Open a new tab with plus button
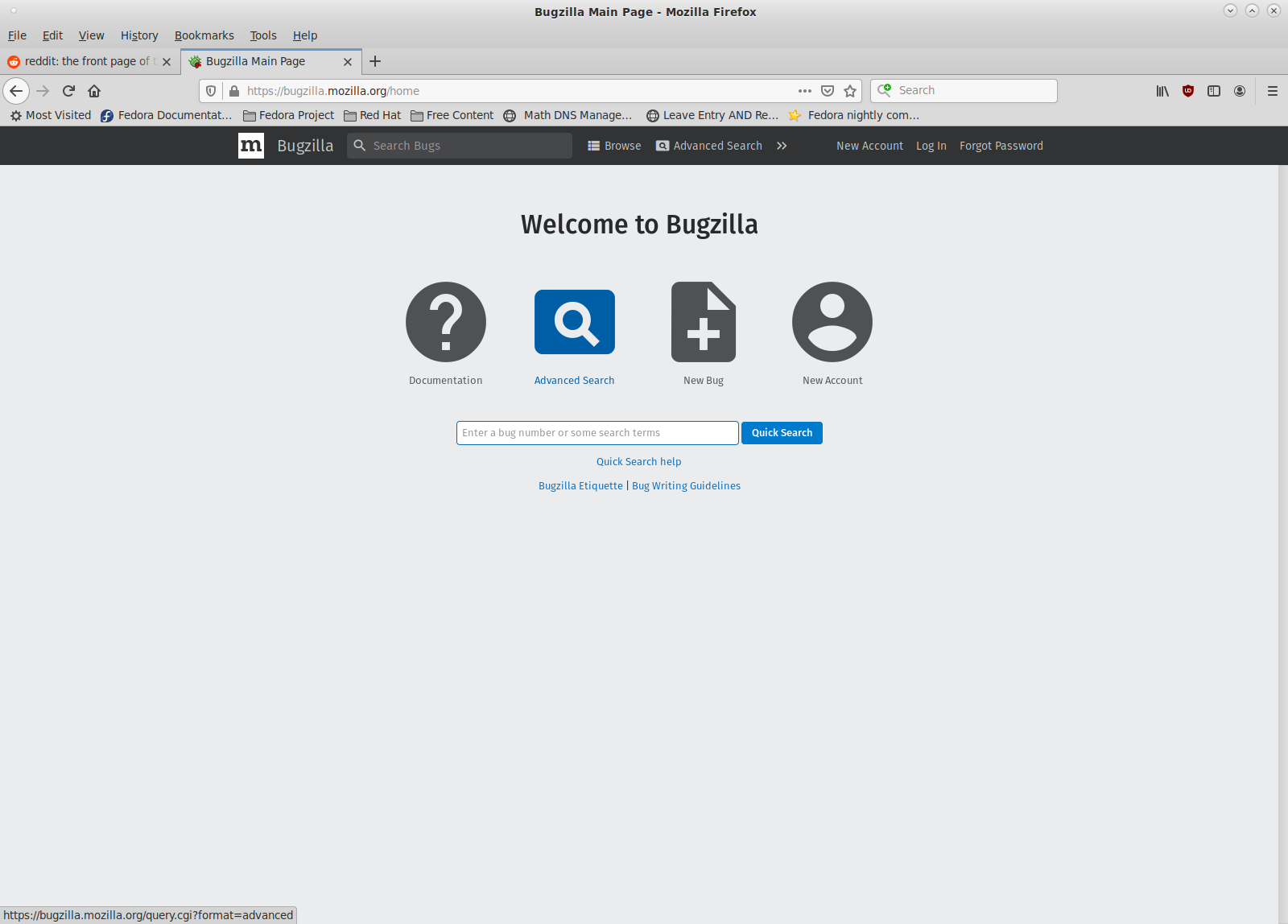1288x924 pixels. [x=375, y=61]
